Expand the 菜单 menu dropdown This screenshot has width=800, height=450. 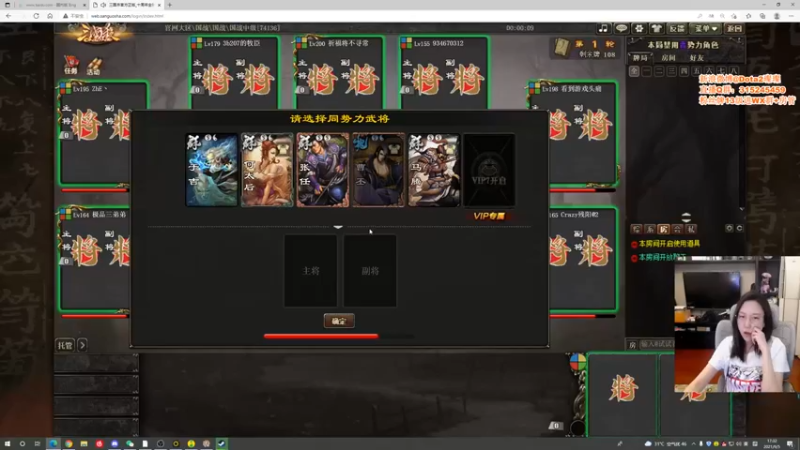[706, 29]
